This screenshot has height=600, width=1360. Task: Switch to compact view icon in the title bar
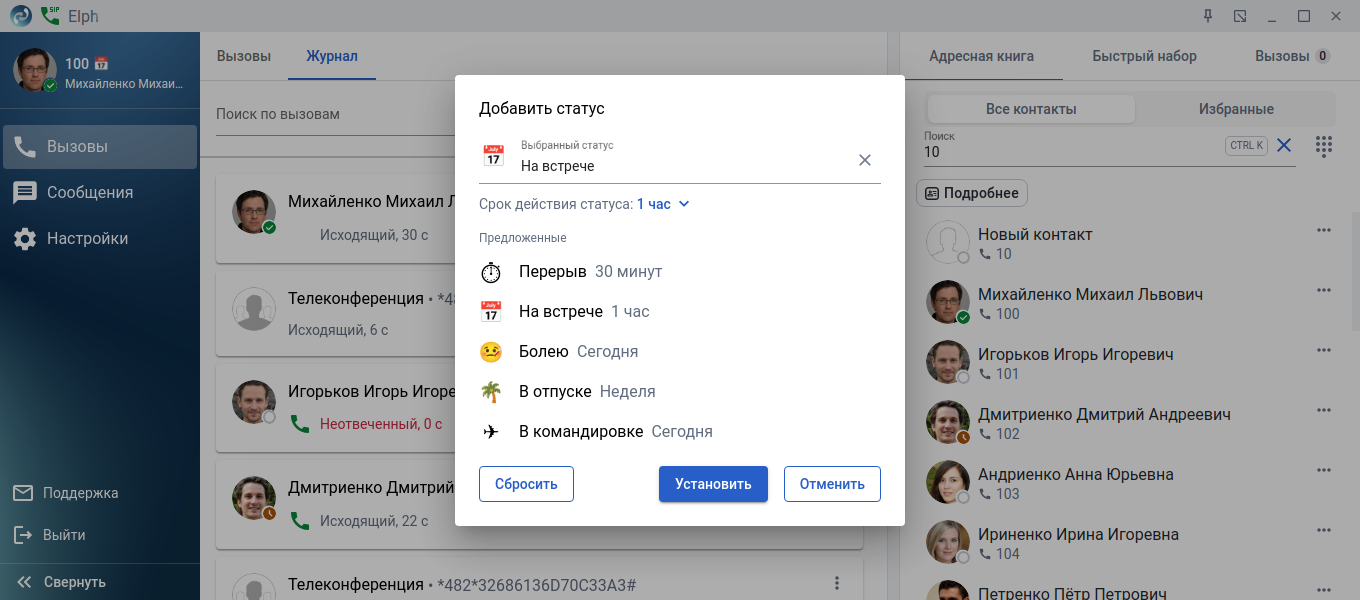tap(1240, 16)
